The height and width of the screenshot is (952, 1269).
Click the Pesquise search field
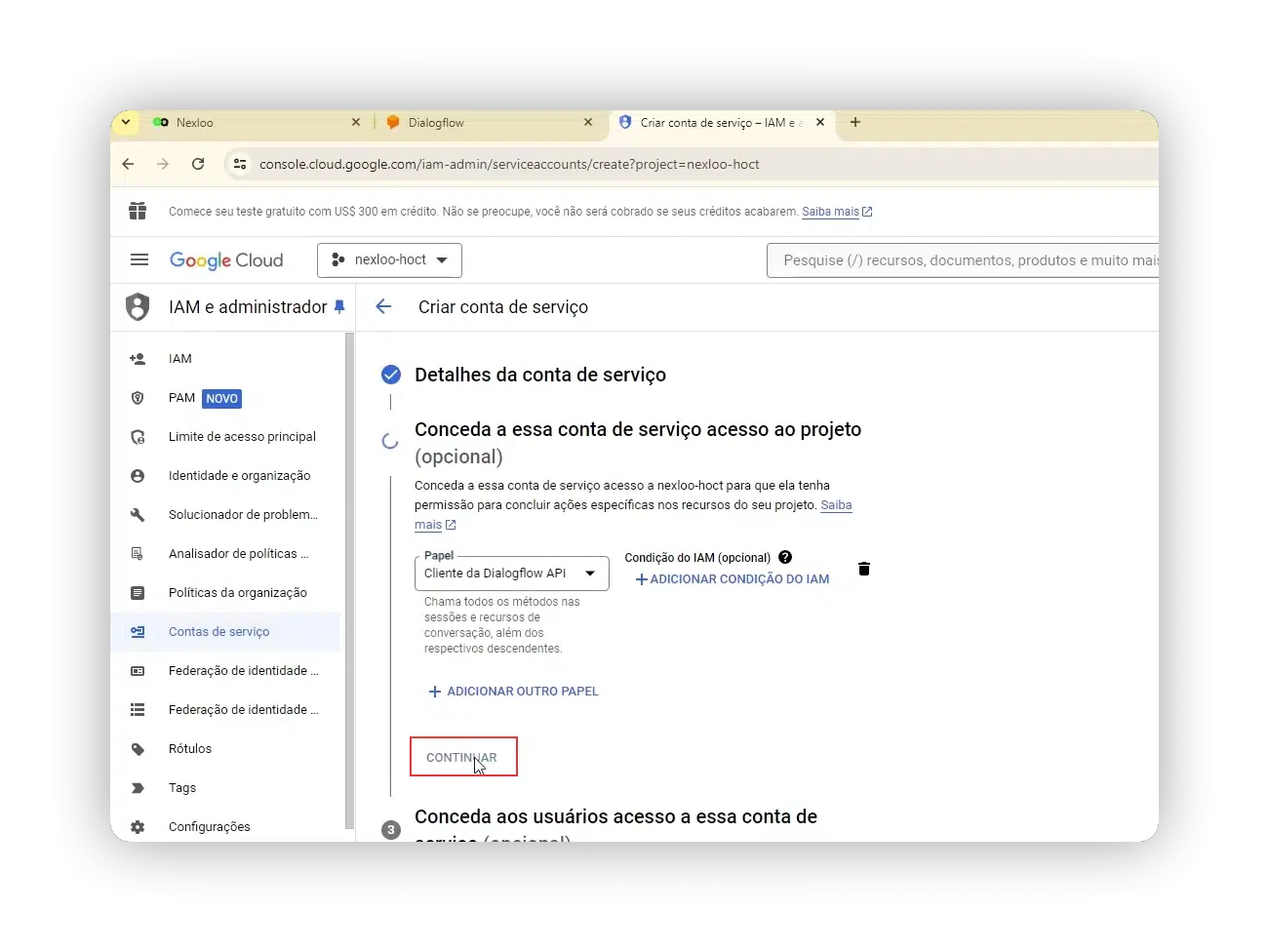(963, 260)
